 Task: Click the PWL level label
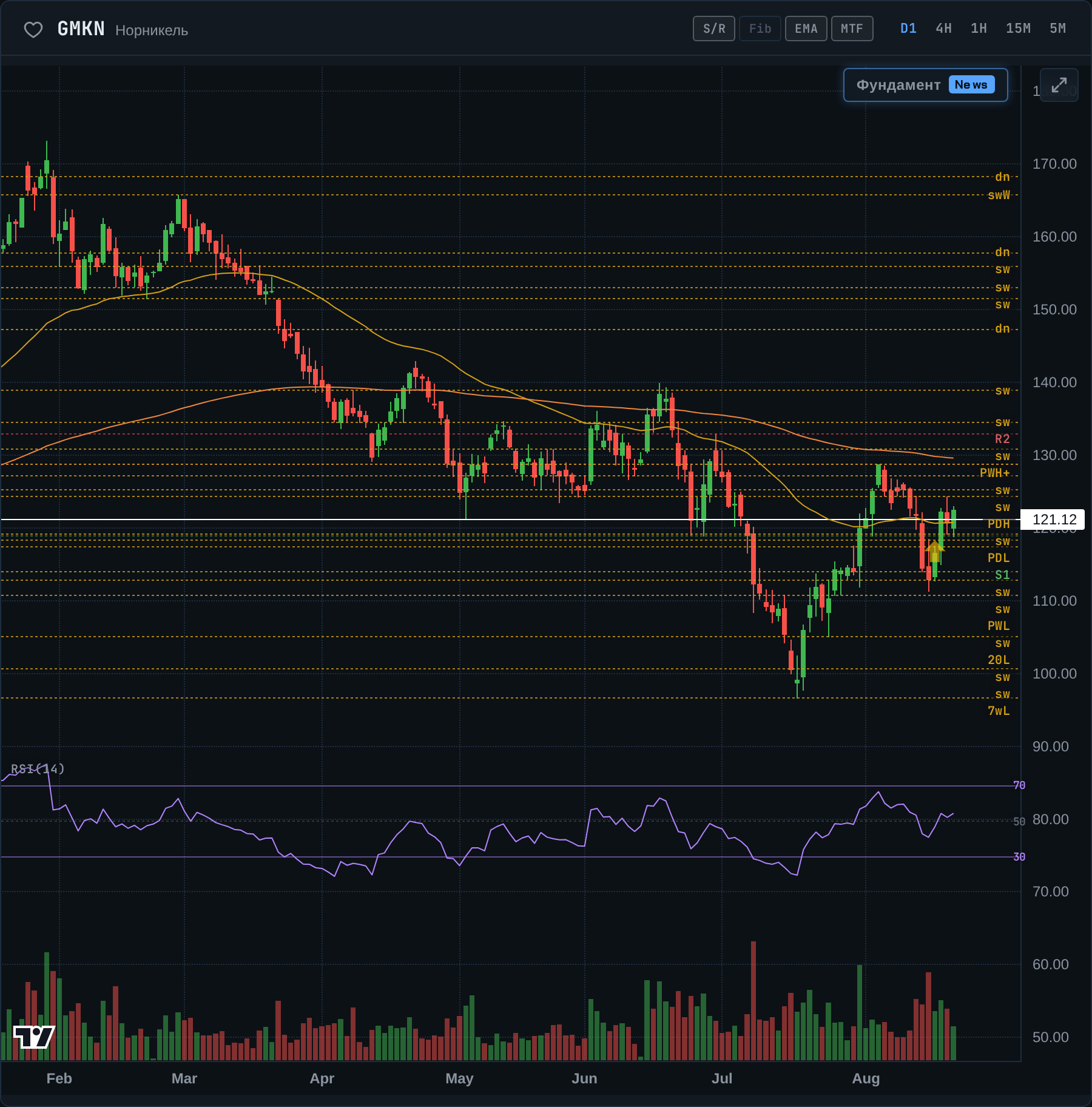pyautogui.click(x=999, y=626)
